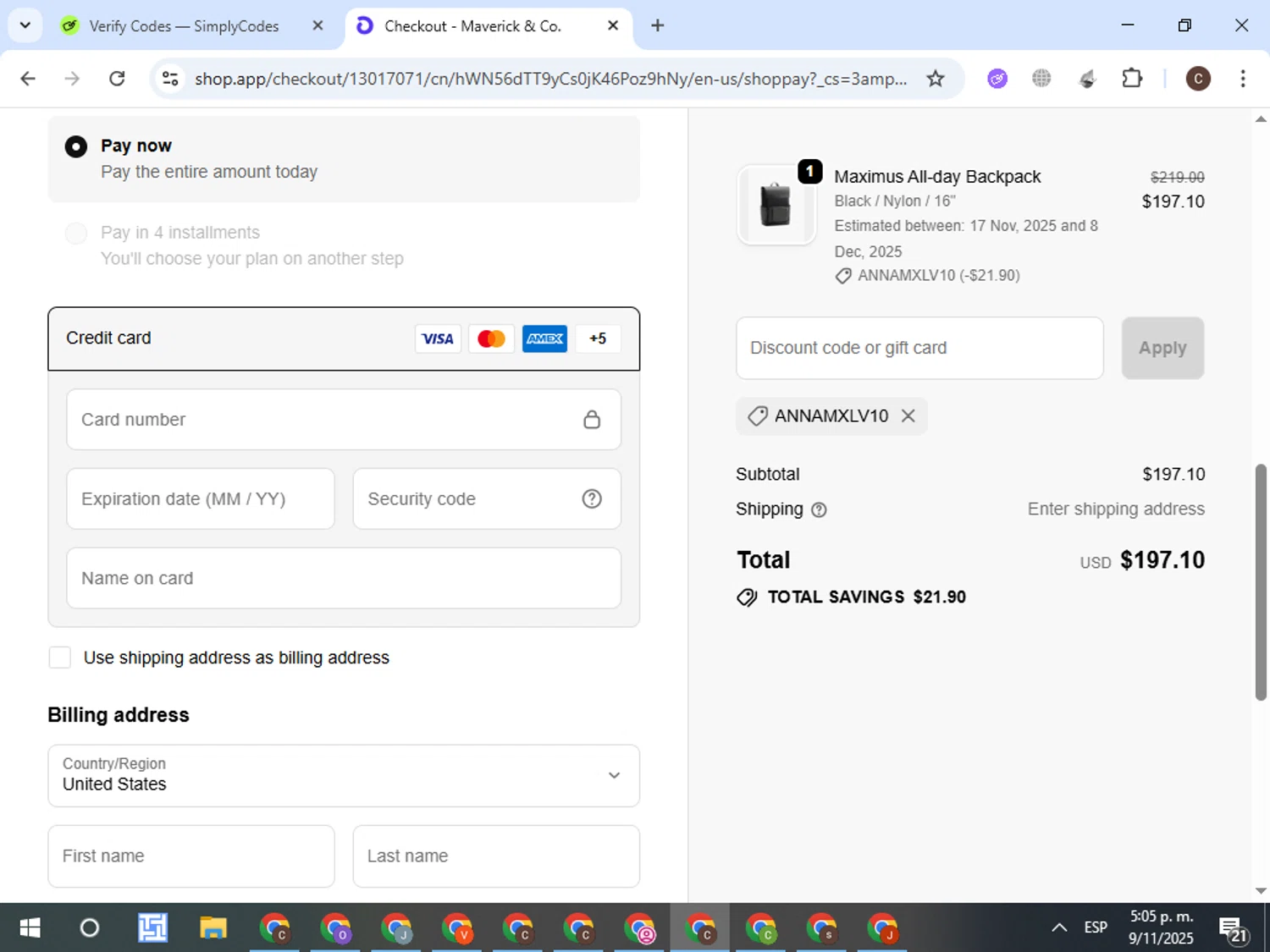
Task: Click the Card number field
Action: coord(344,420)
